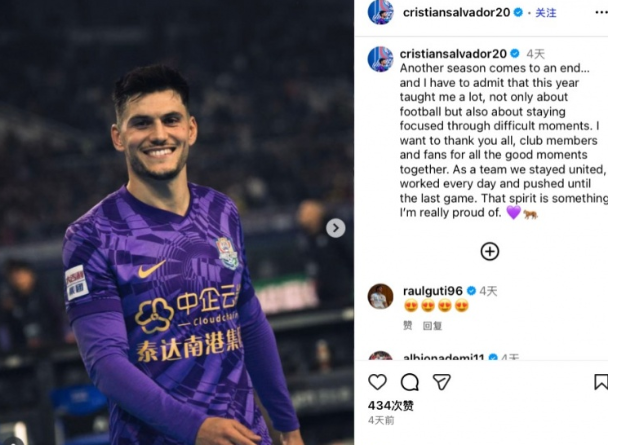This screenshot has height=445, width=617.
Task: Open cristiansalvador20 username in caption
Action: [453, 54]
